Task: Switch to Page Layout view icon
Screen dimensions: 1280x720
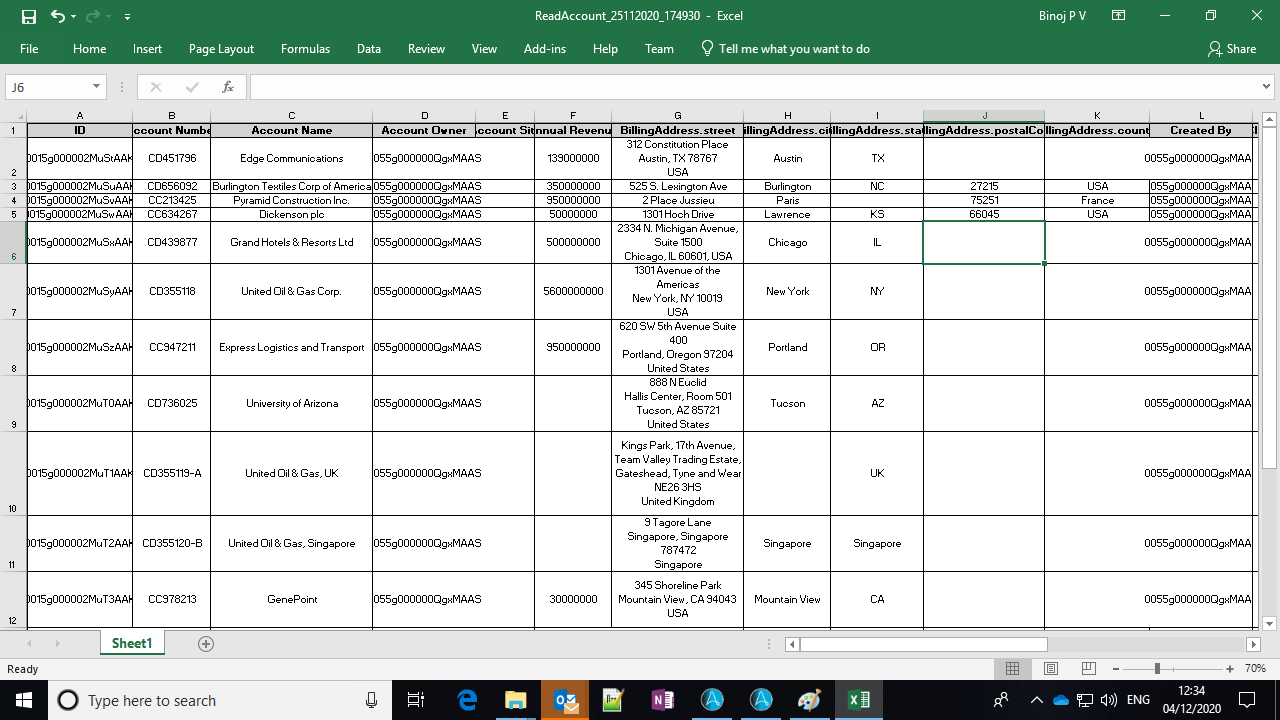Action: tap(1050, 668)
